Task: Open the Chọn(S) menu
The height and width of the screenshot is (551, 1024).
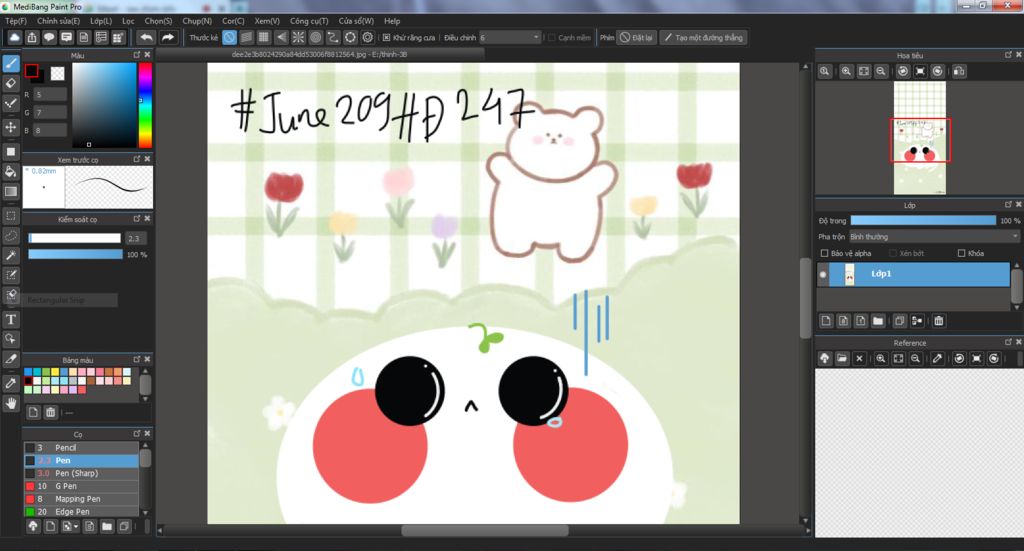Action: click(158, 21)
